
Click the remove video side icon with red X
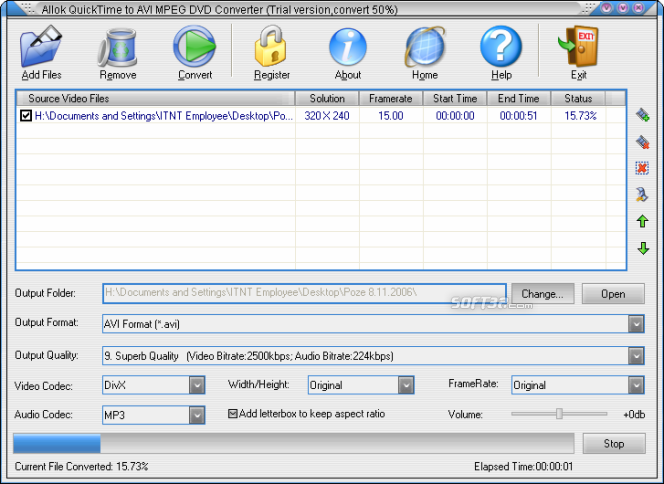(x=642, y=142)
